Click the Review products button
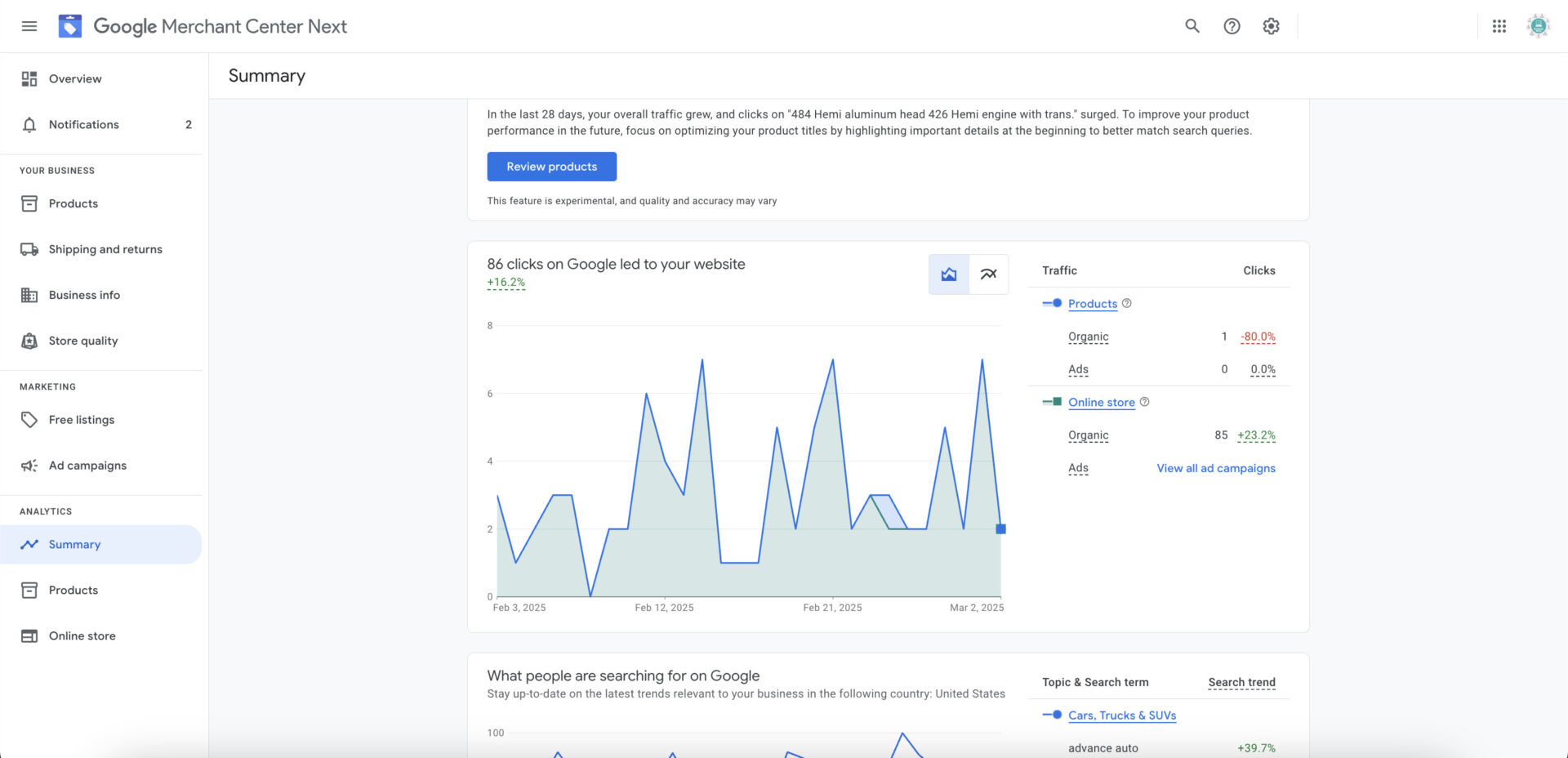The image size is (1568, 758). click(x=552, y=167)
